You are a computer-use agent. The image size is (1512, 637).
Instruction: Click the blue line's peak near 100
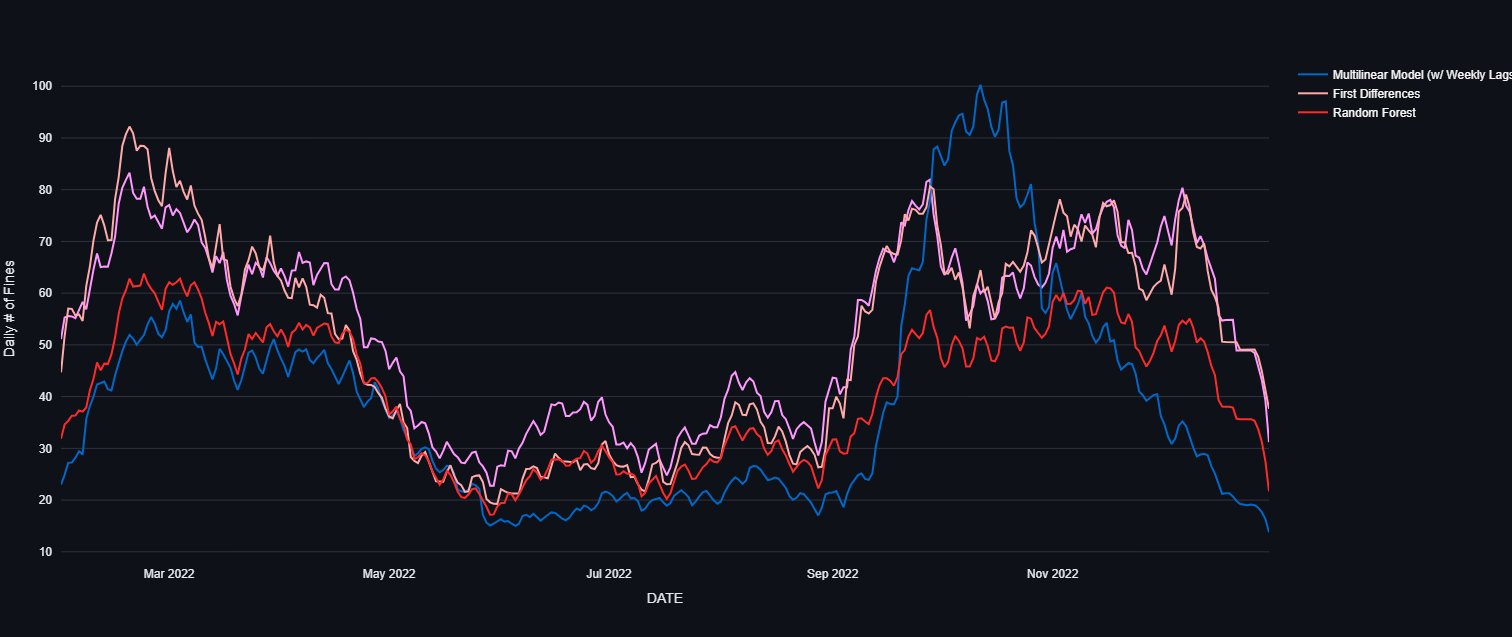click(x=980, y=86)
